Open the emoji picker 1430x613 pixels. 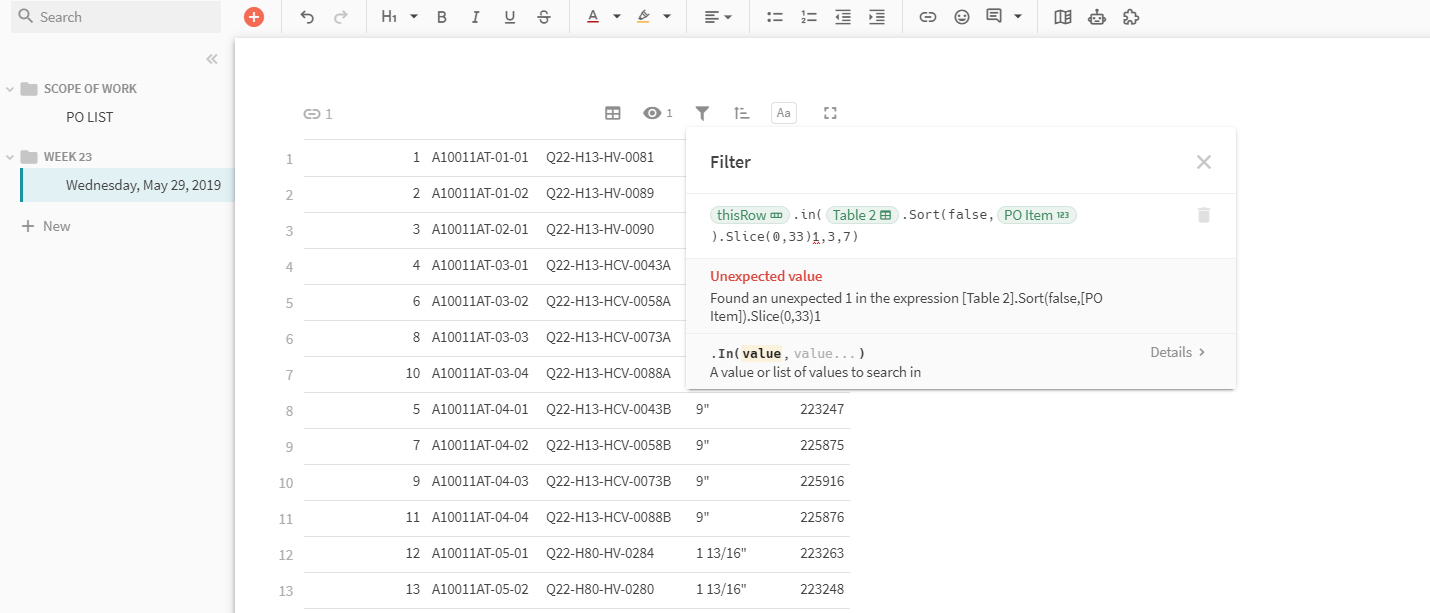[962, 17]
